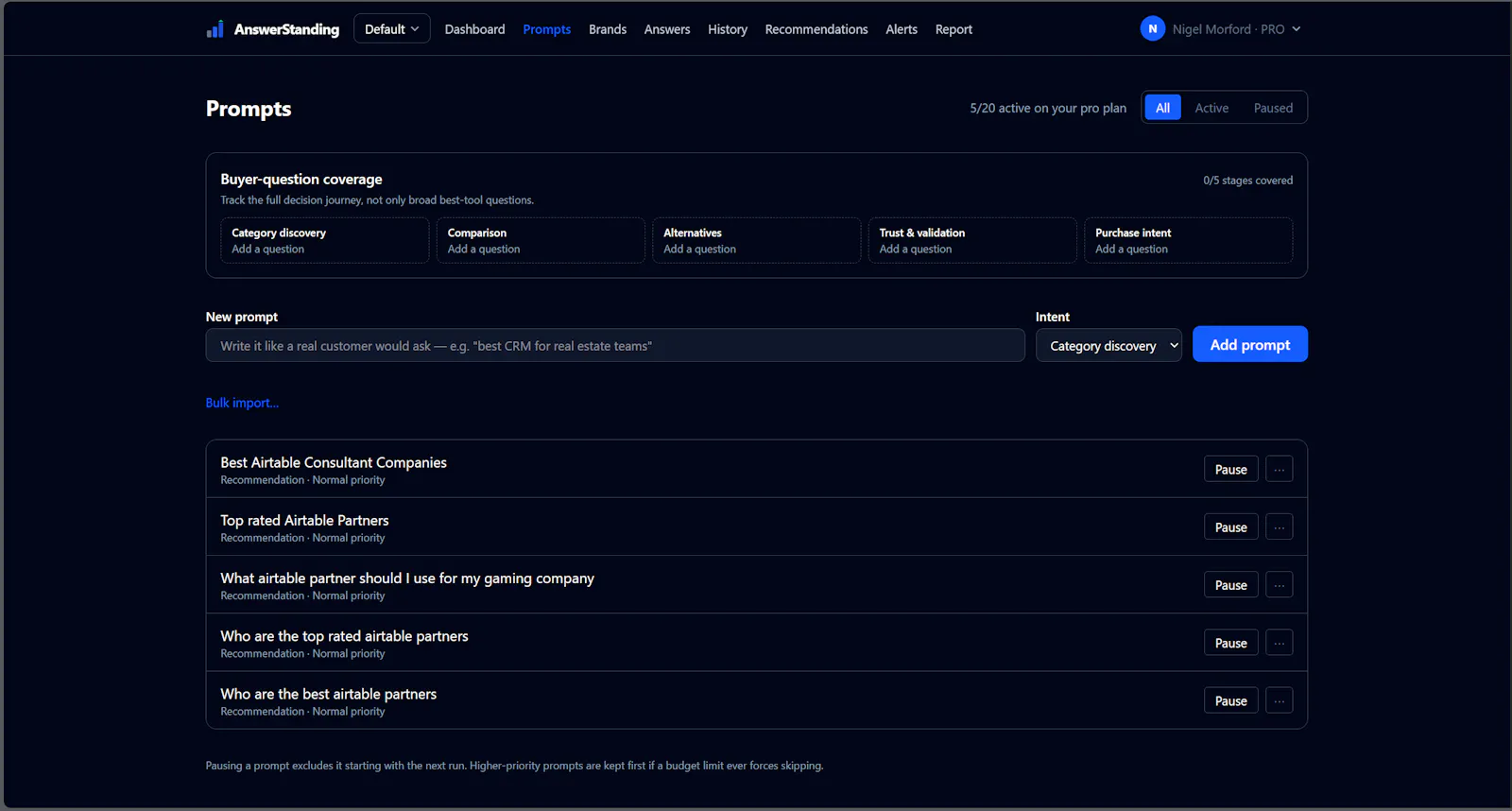Open more options for gaming company prompt

[x=1279, y=585]
